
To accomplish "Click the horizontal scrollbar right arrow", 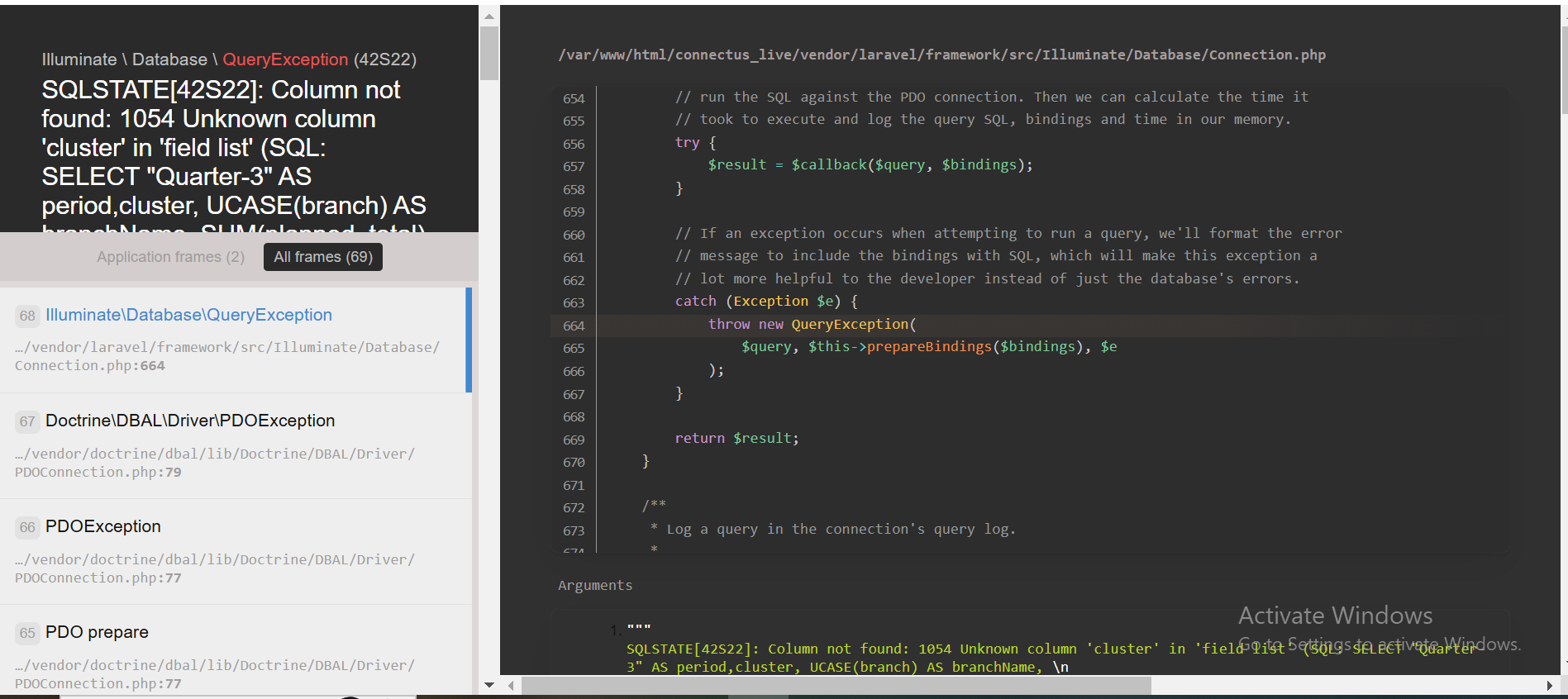I will 1549,685.
